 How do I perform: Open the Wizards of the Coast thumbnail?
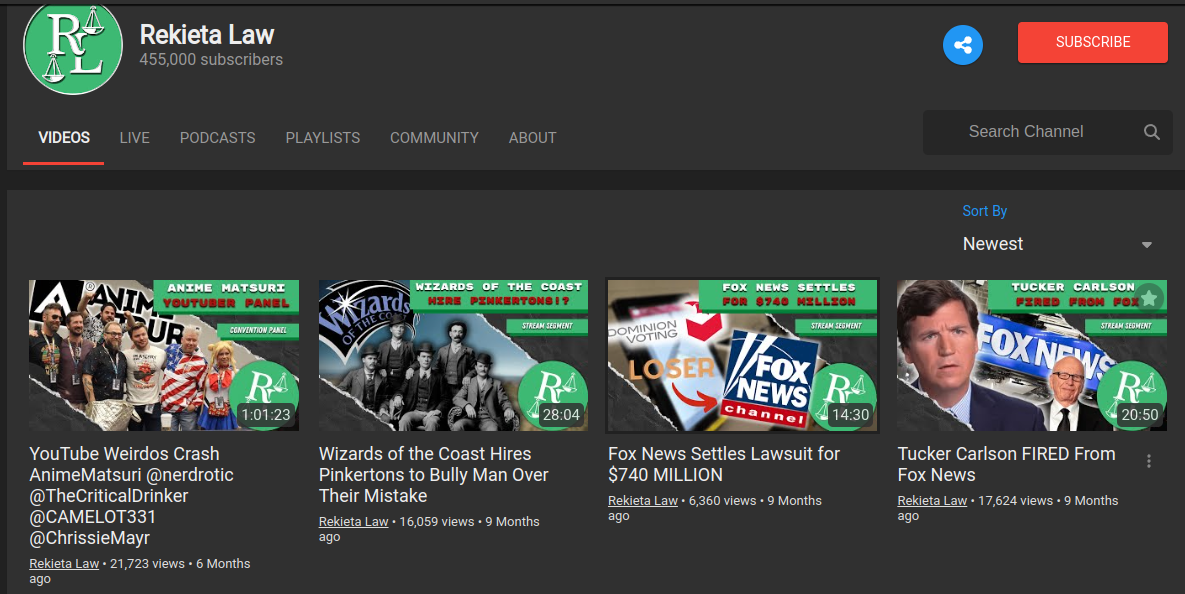point(453,355)
